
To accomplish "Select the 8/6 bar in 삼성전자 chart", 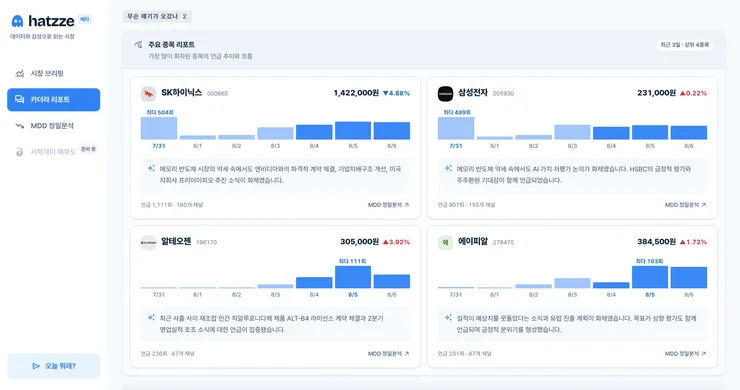I will [689, 132].
